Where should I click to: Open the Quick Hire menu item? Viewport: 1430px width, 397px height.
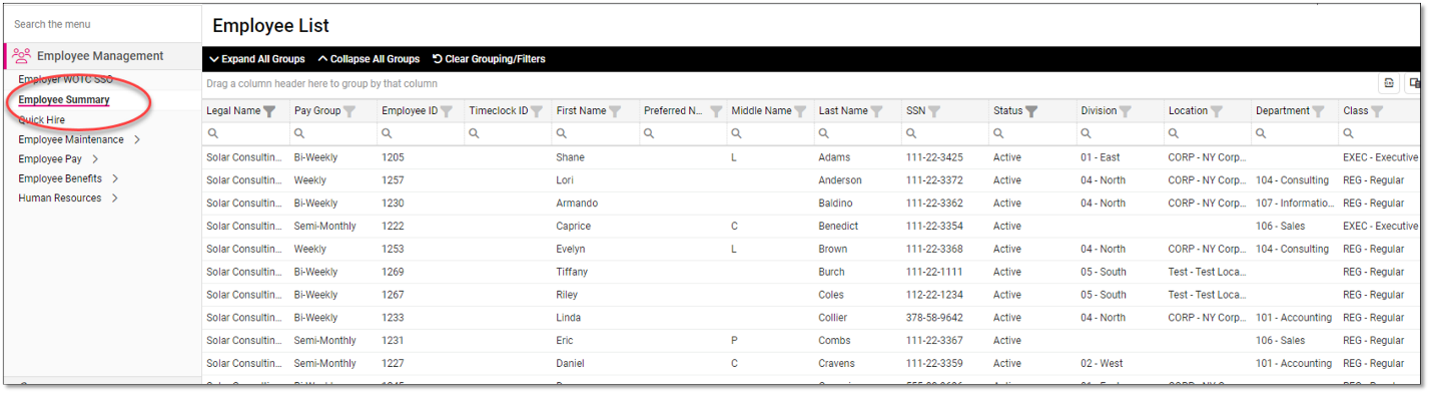point(42,120)
